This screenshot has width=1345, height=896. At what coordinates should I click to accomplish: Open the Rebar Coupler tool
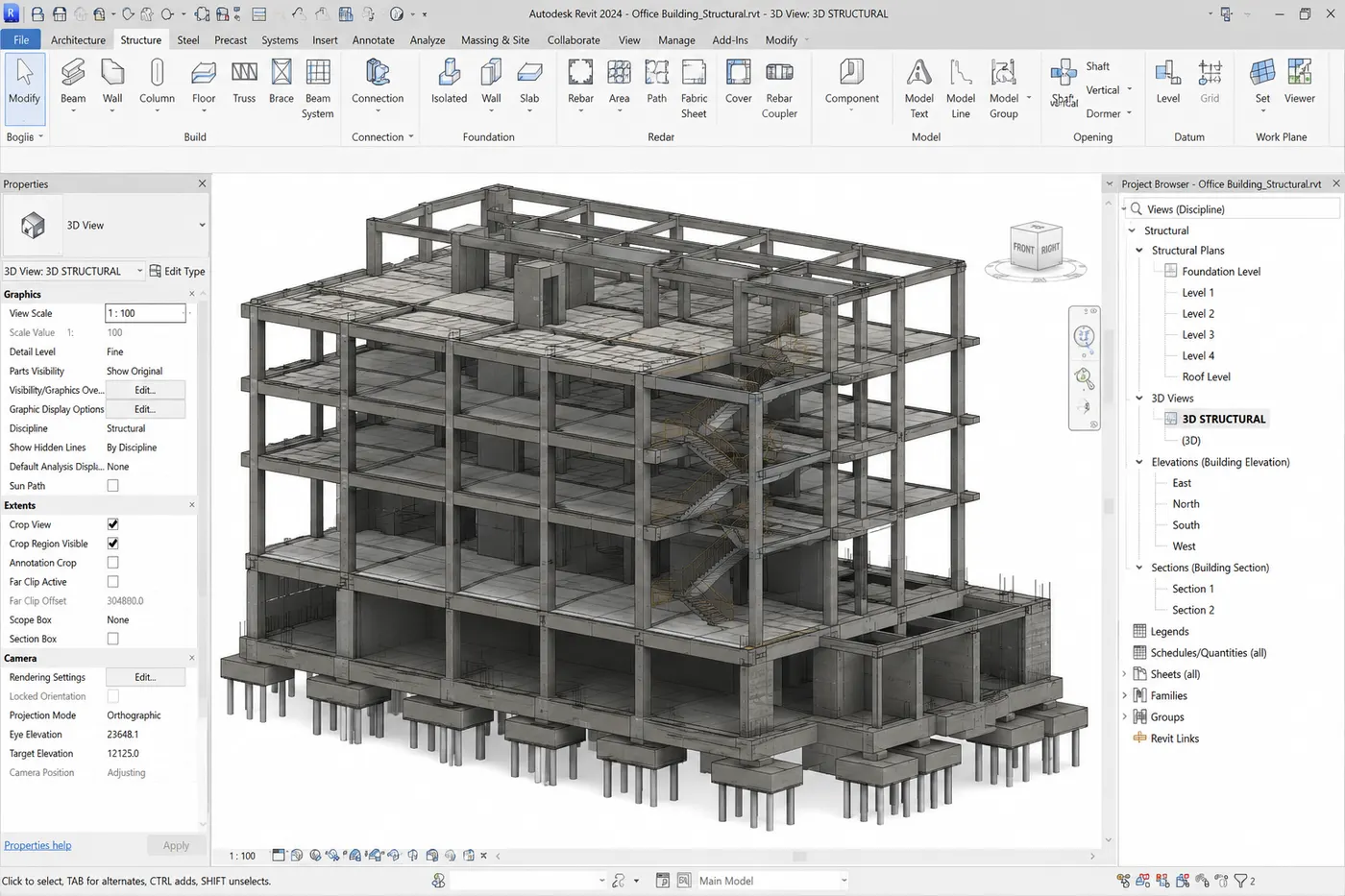[779, 88]
